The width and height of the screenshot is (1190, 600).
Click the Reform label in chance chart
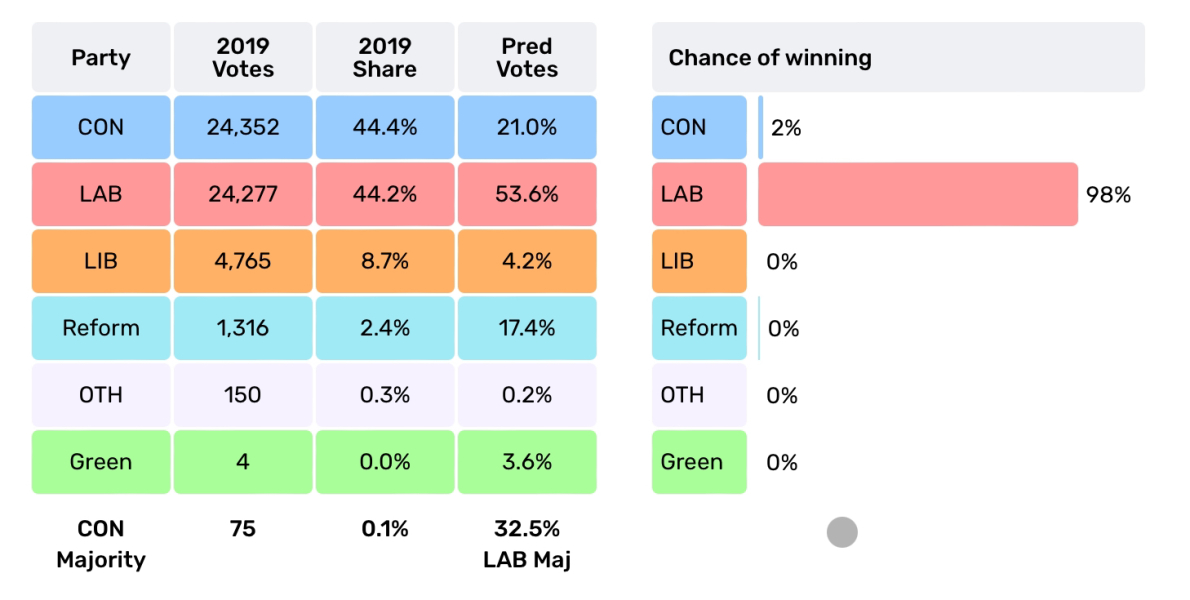point(699,328)
